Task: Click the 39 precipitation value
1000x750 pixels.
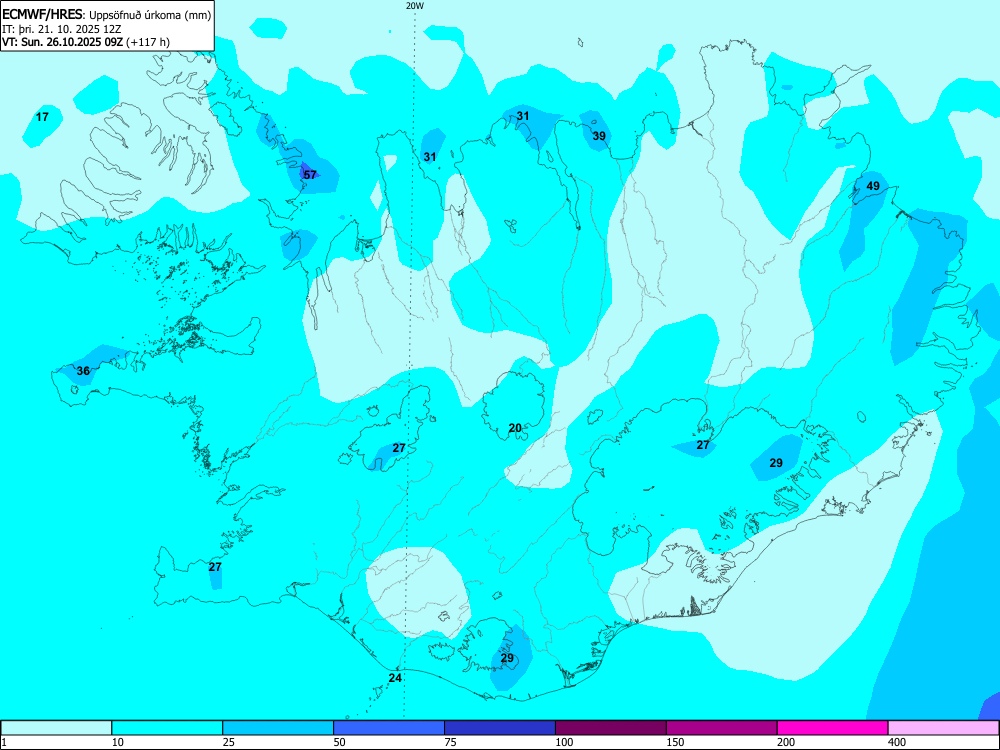Action: (599, 136)
